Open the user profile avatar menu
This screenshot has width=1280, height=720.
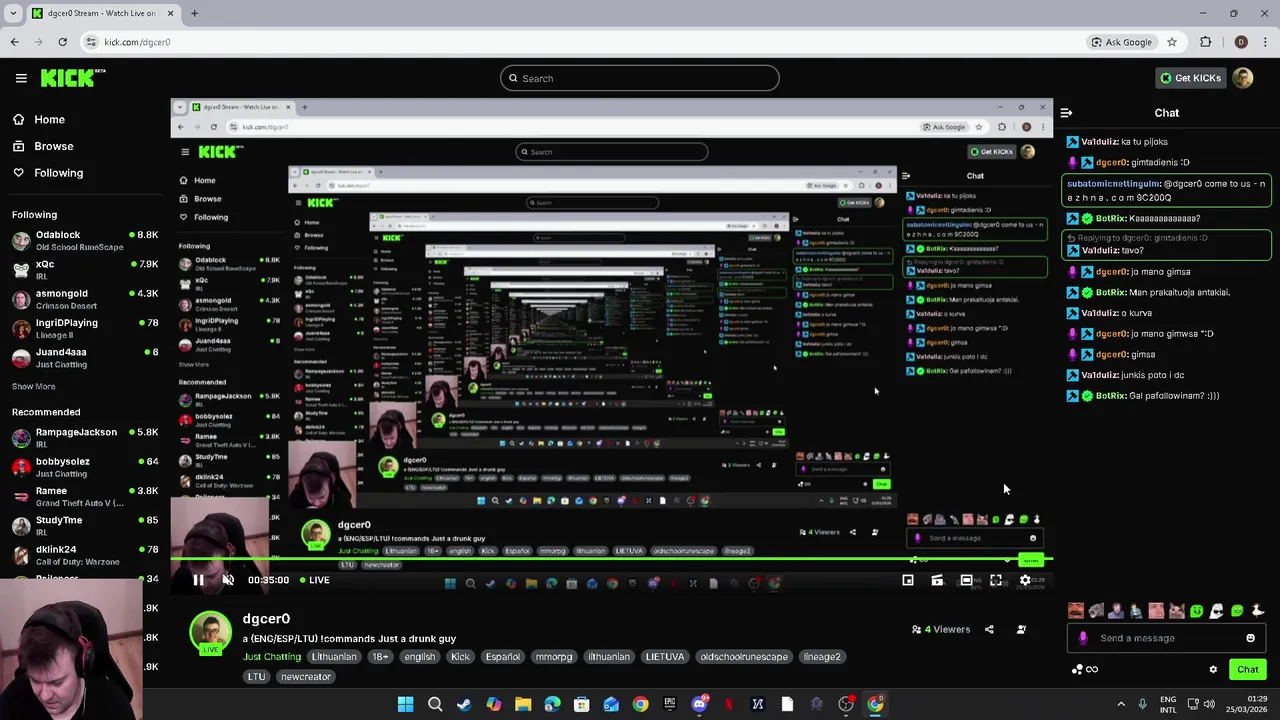[1243, 78]
